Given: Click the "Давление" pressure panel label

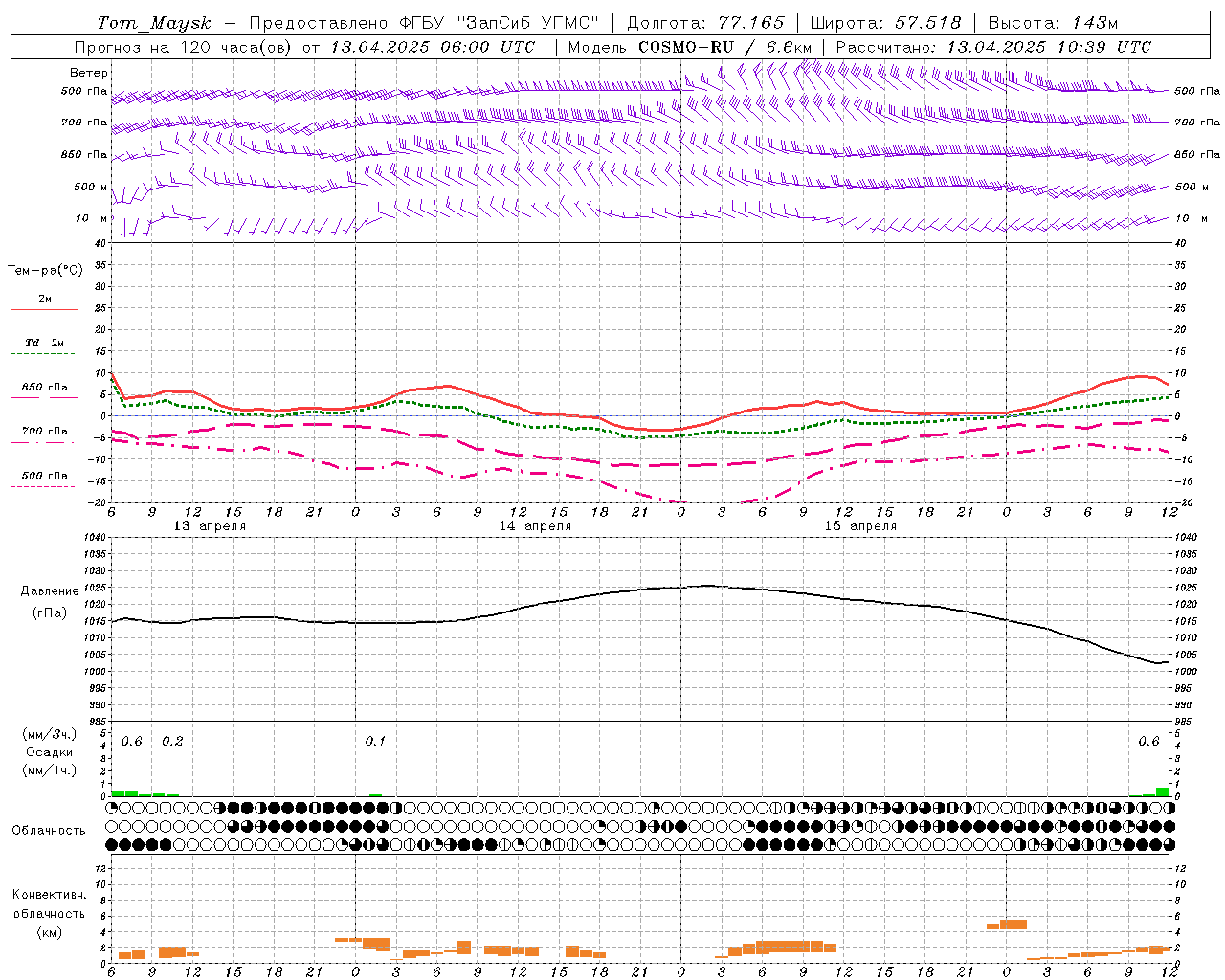Looking at the screenshot, I should pos(50,591).
